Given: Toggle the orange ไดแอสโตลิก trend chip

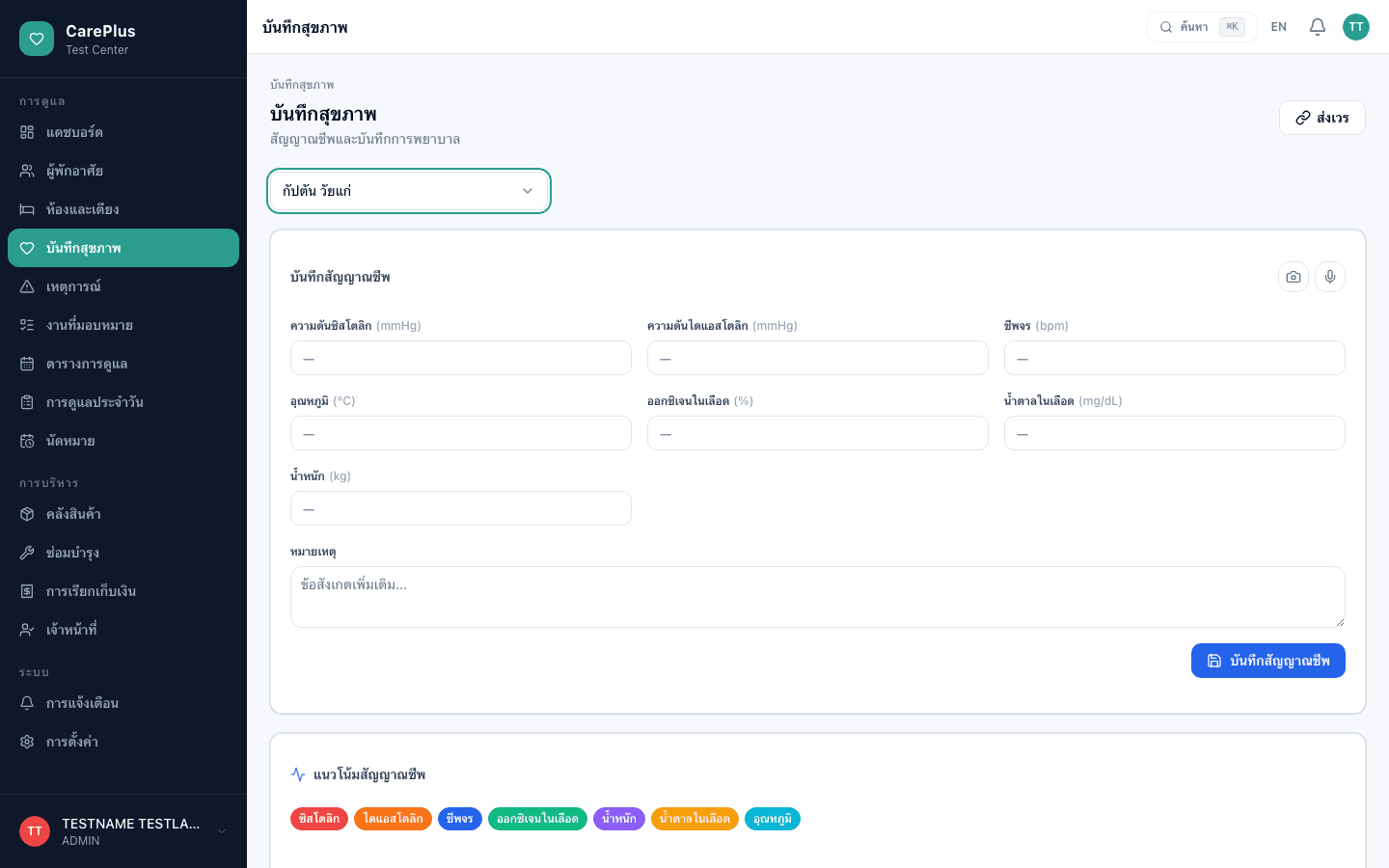Looking at the screenshot, I should (x=393, y=819).
